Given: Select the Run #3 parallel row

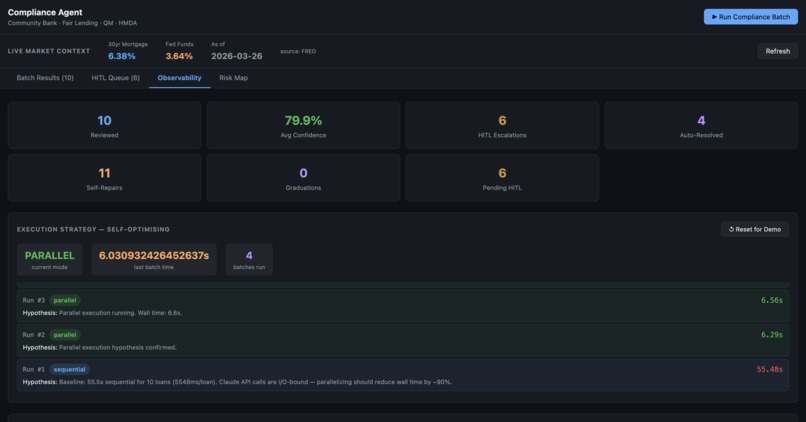Looking at the screenshot, I should click(402, 306).
